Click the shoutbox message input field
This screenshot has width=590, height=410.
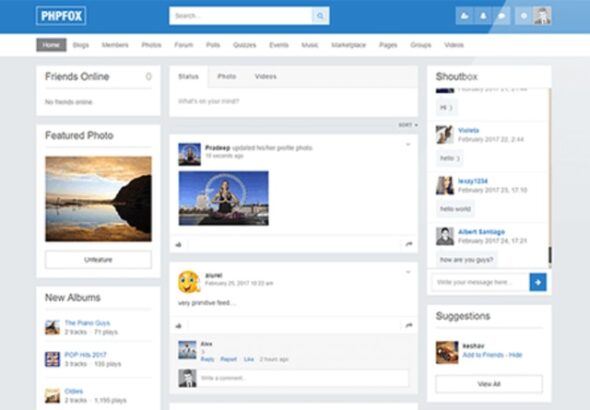pyautogui.click(x=481, y=282)
